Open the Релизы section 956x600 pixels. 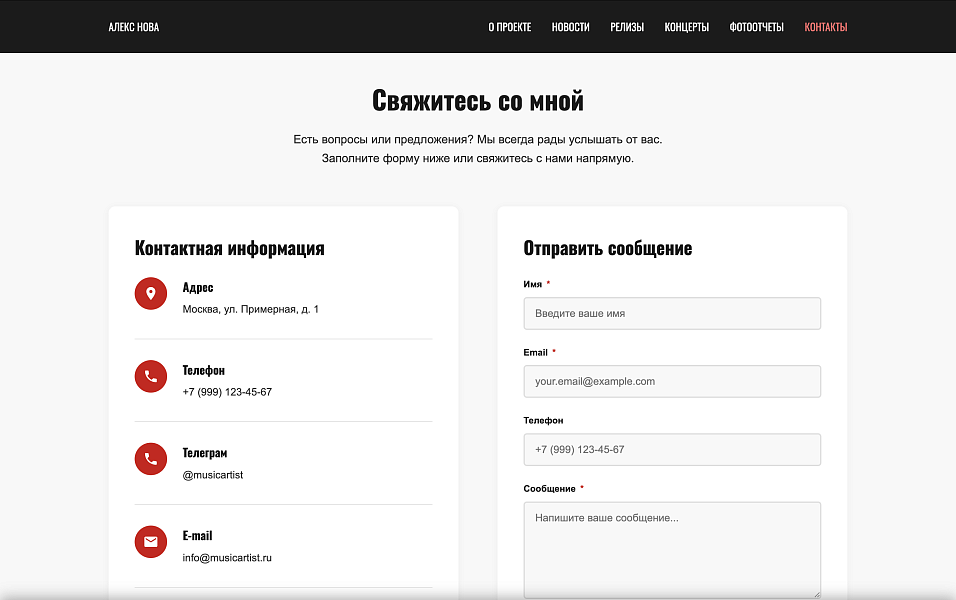coord(627,27)
